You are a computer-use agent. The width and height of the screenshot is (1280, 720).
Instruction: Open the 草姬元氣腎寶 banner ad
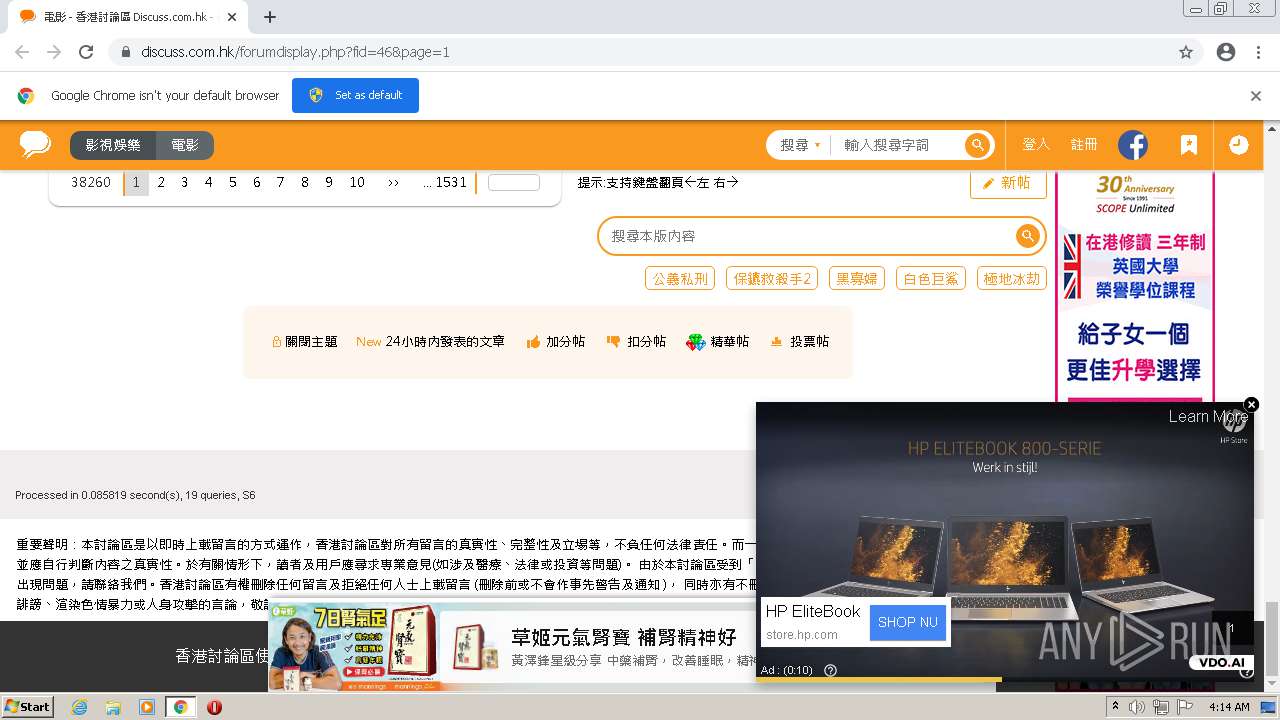pos(510,647)
